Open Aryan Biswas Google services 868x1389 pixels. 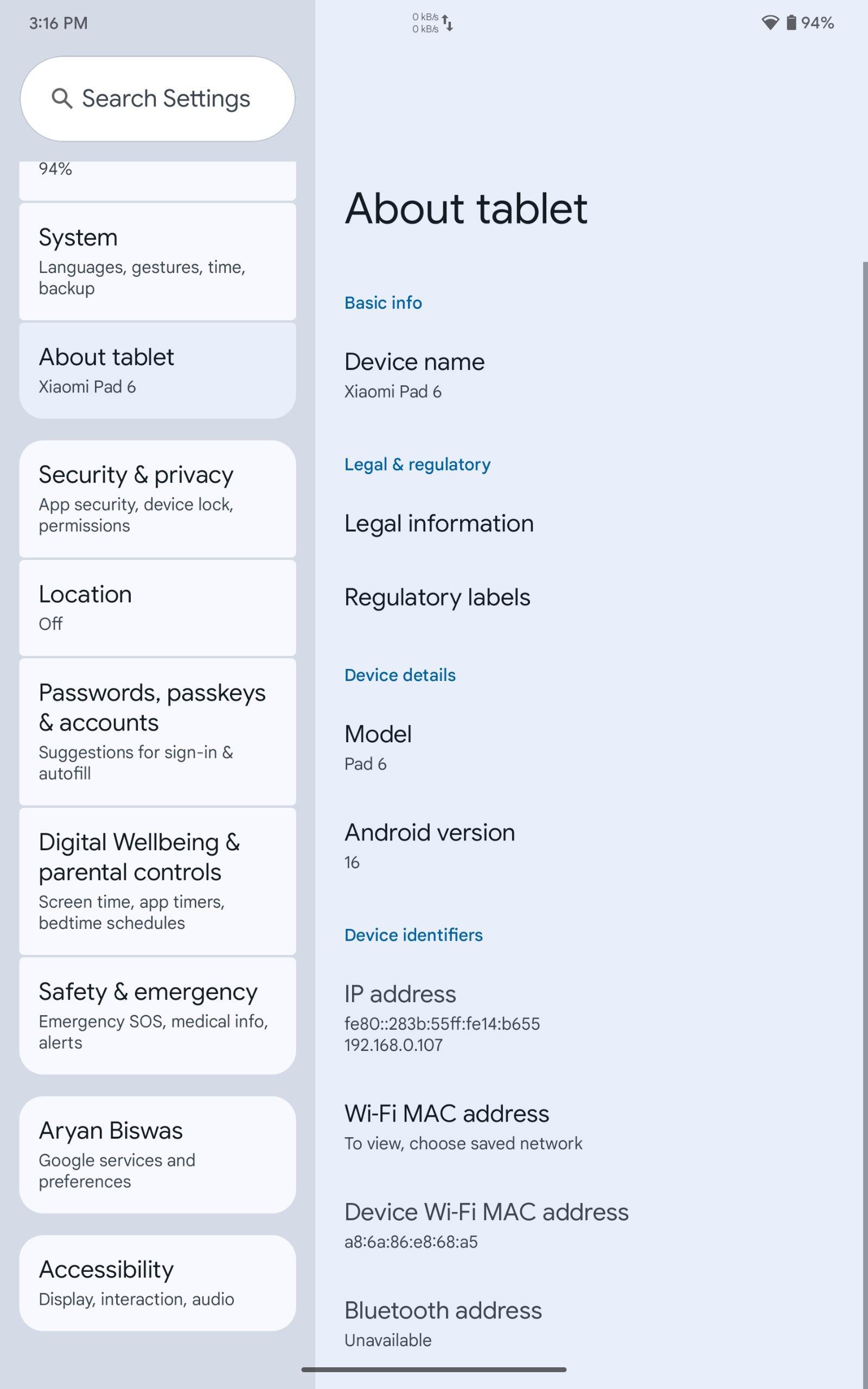[157, 1154]
